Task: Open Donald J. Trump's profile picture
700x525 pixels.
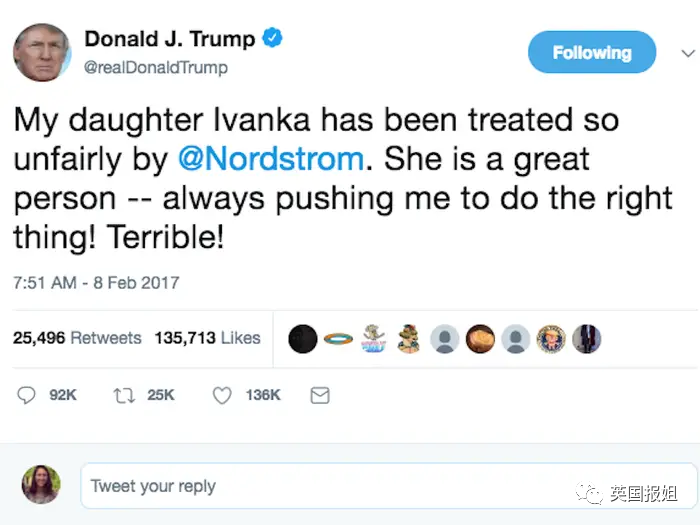Action: (x=41, y=52)
